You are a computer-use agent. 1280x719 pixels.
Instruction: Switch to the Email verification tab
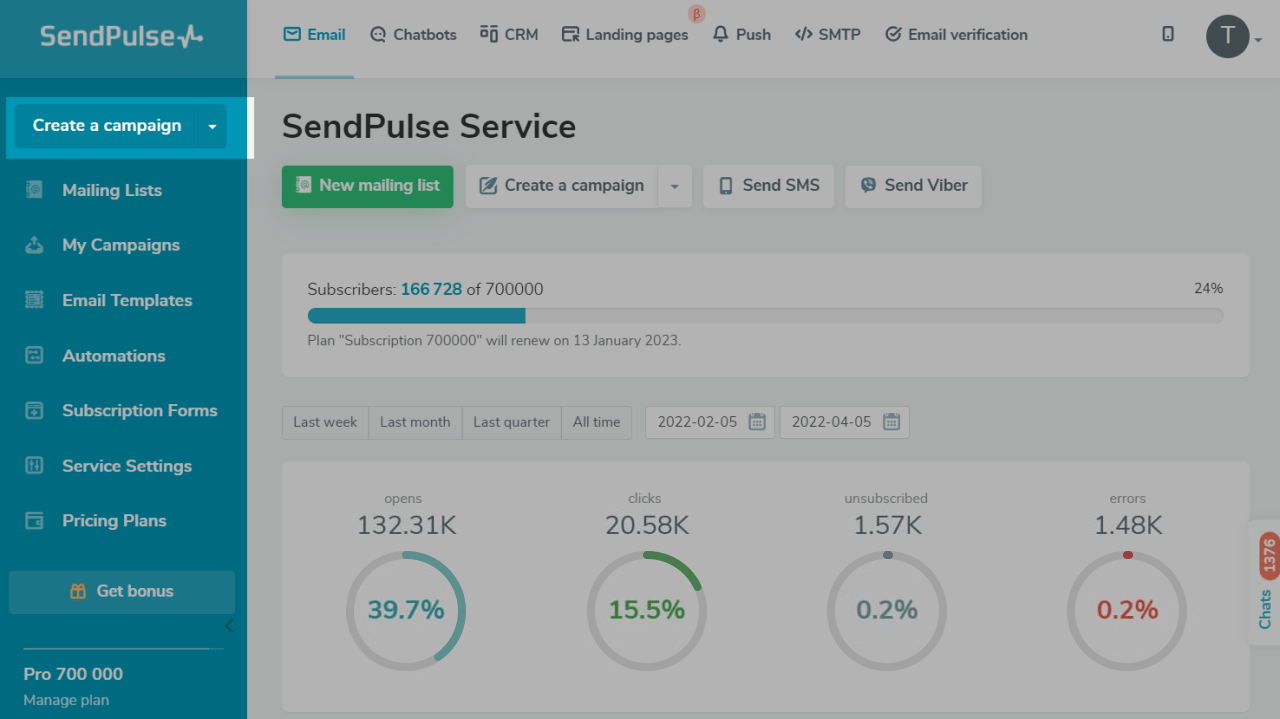956,35
